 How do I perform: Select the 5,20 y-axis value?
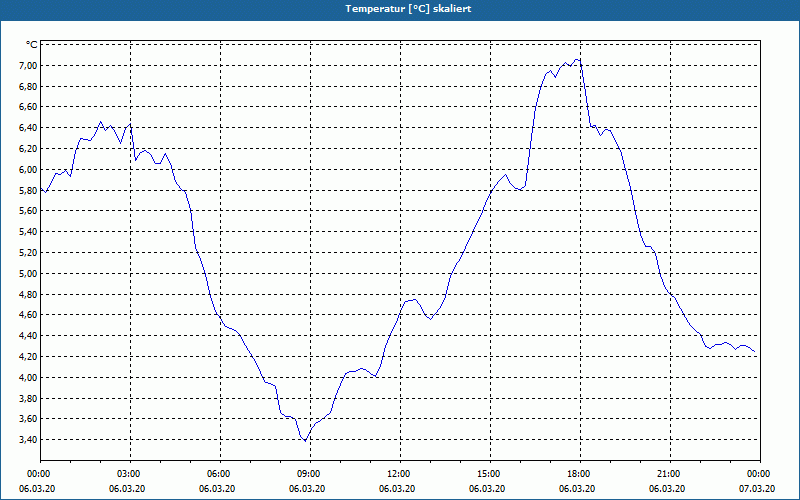29,253
